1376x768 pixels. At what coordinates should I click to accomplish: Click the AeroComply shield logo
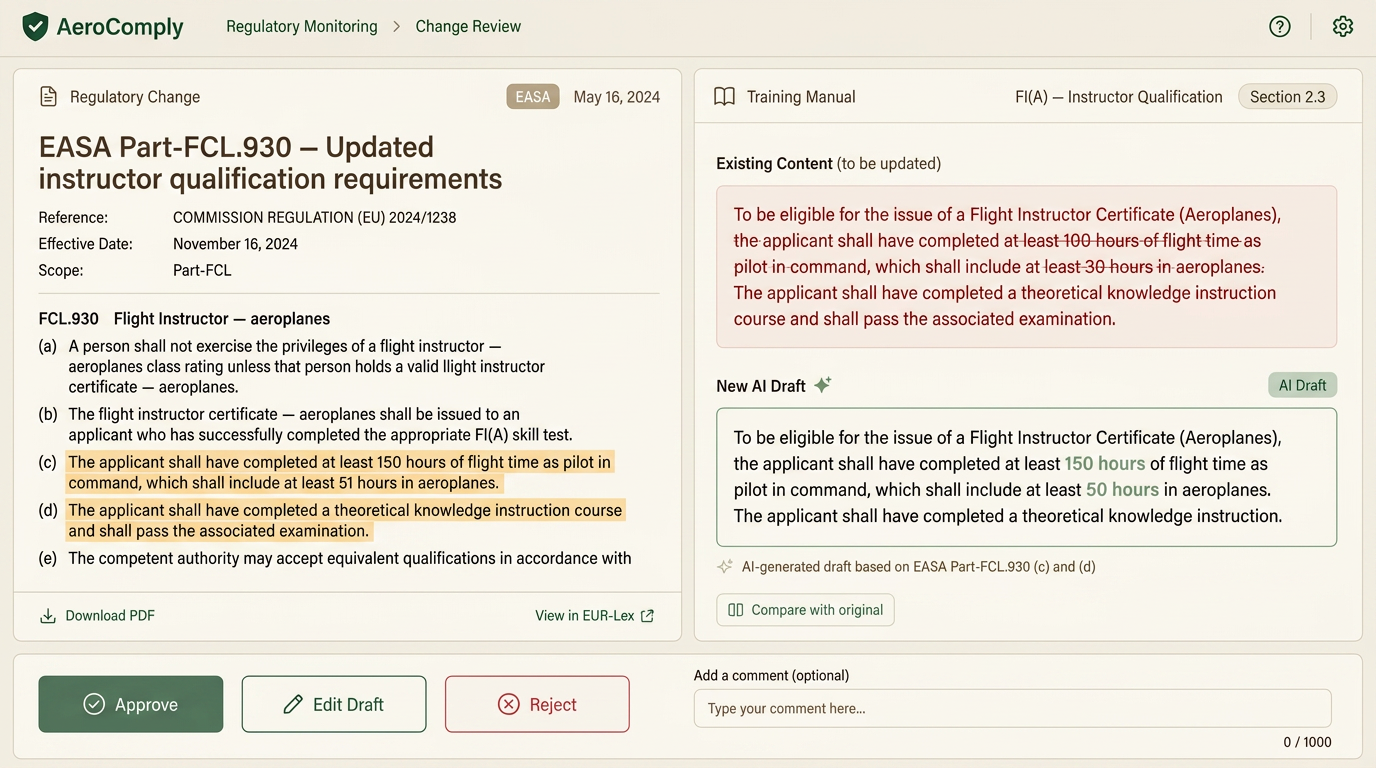[36, 27]
